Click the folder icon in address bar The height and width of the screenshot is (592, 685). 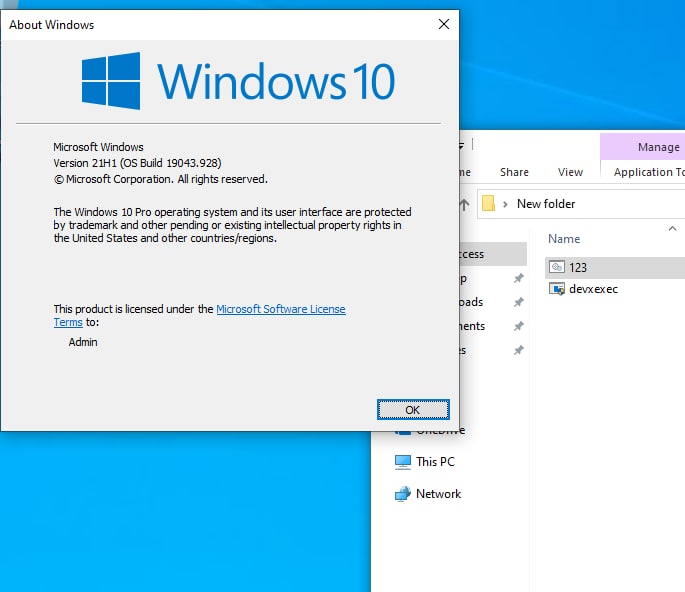(x=488, y=204)
